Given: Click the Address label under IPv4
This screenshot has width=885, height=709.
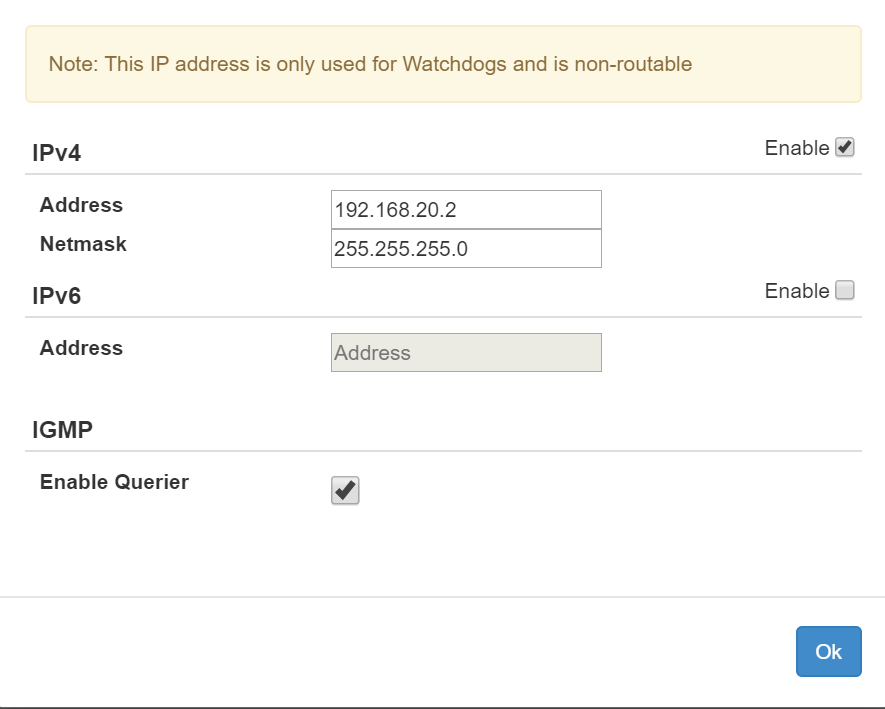Looking at the screenshot, I should point(81,205).
